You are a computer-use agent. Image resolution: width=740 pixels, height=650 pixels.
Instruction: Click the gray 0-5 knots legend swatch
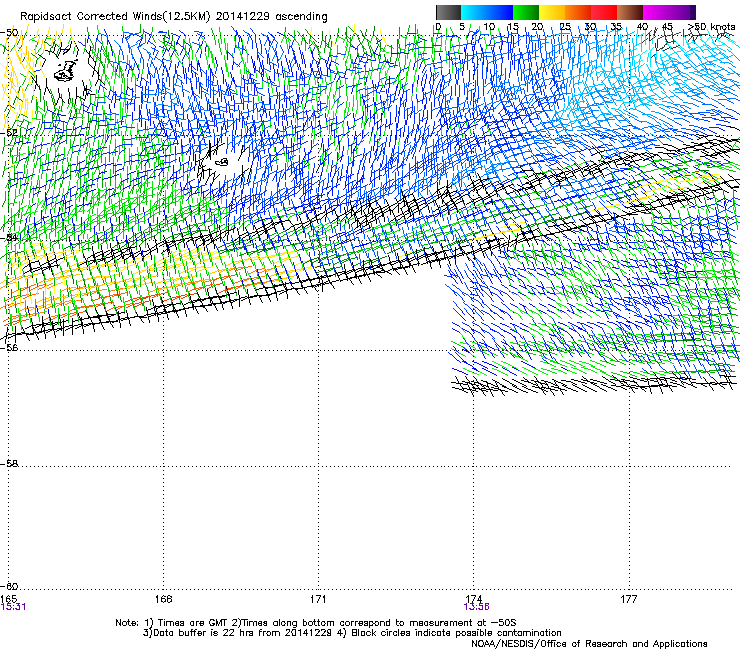pyautogui.click(x=448, y=12)
